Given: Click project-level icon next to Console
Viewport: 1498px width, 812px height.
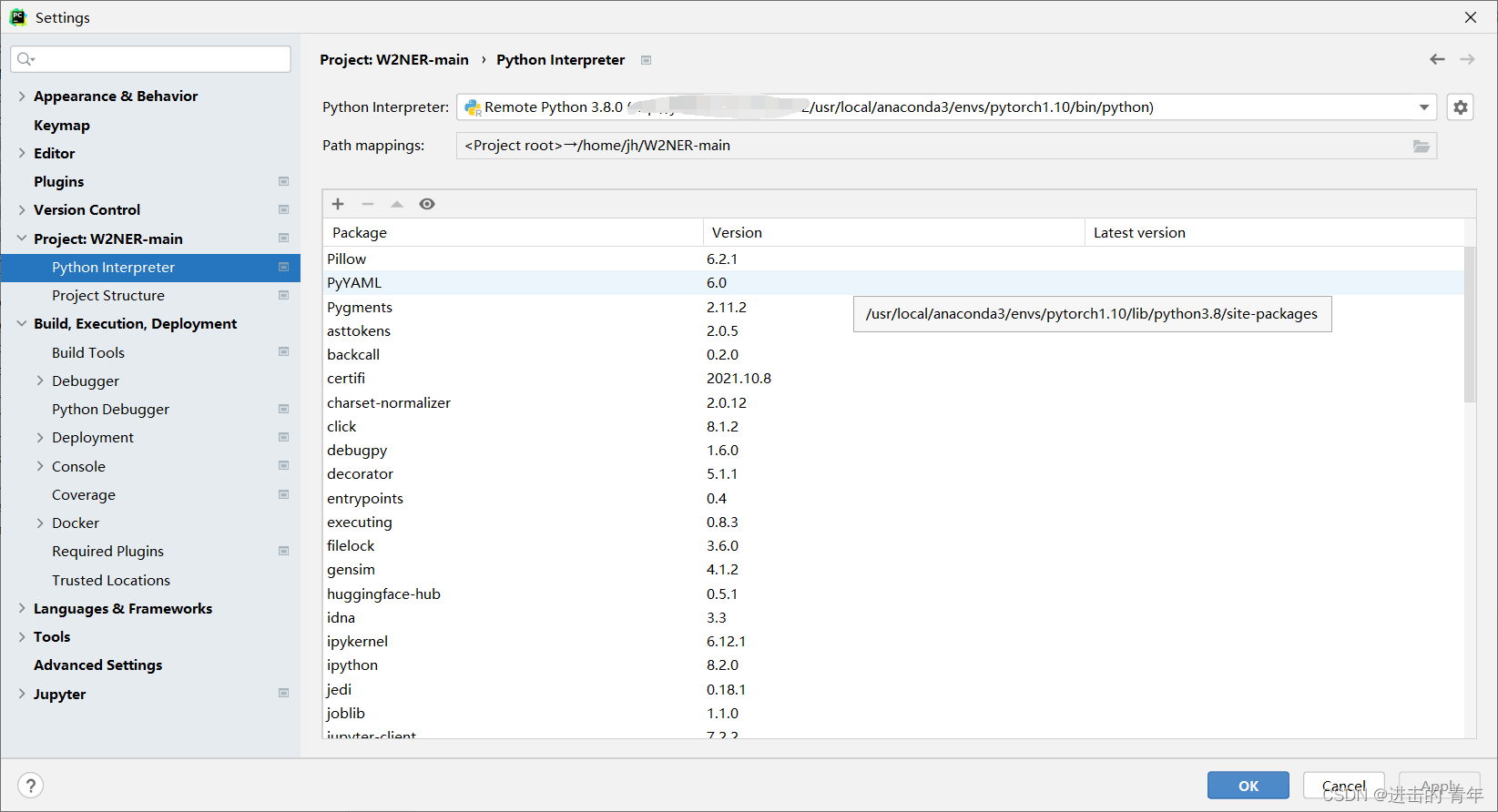Looking at the screenshot, I should 283,465.
